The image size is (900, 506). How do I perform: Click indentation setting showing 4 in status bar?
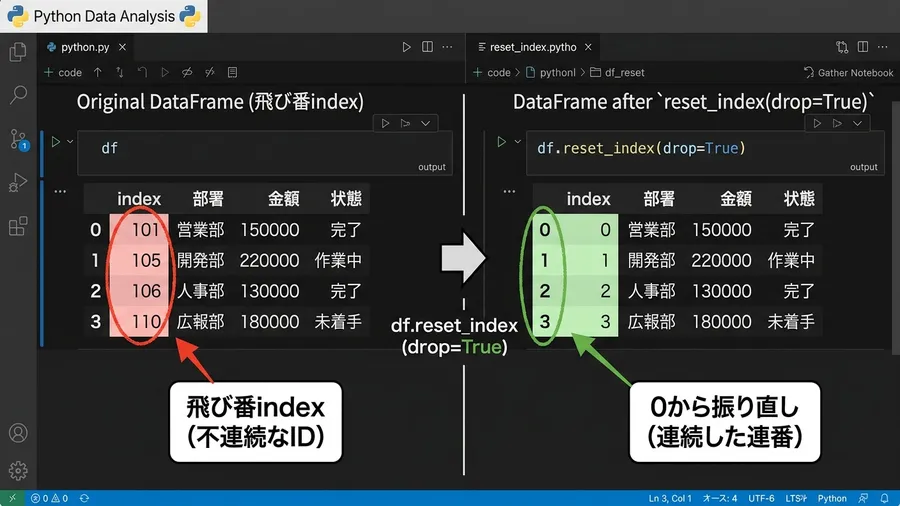point(720,498)
